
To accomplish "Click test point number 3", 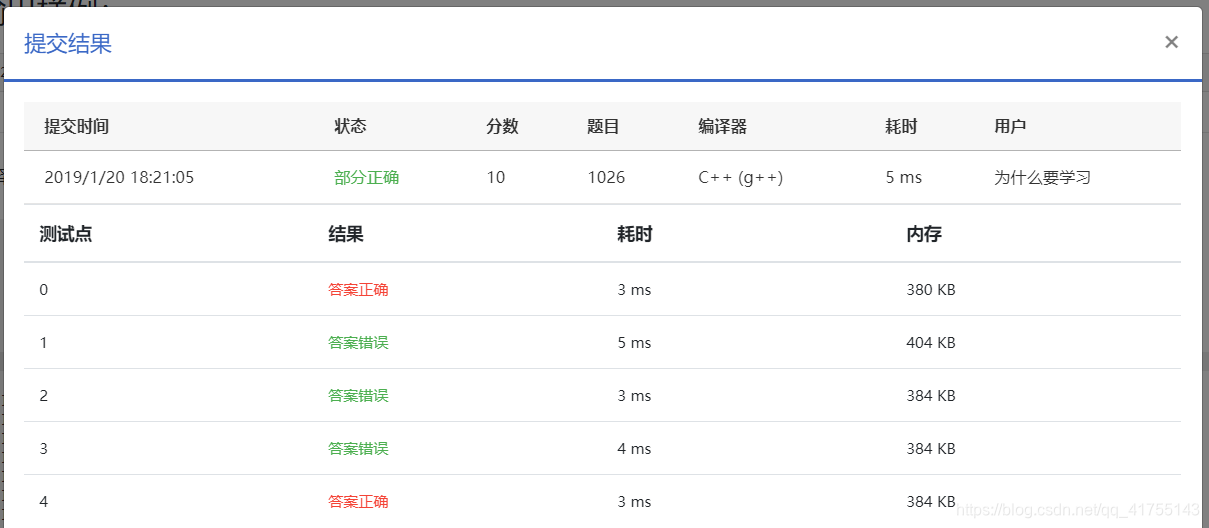I will 44,449.
